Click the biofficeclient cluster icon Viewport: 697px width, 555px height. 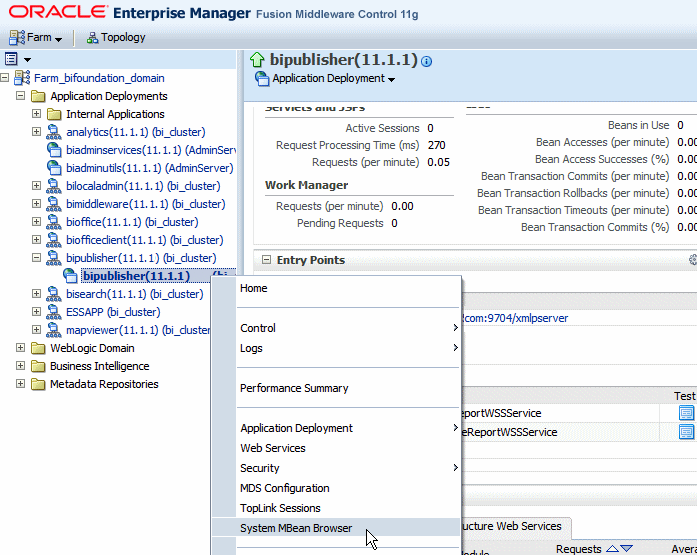pyautogui.click(x=54, y=240)
